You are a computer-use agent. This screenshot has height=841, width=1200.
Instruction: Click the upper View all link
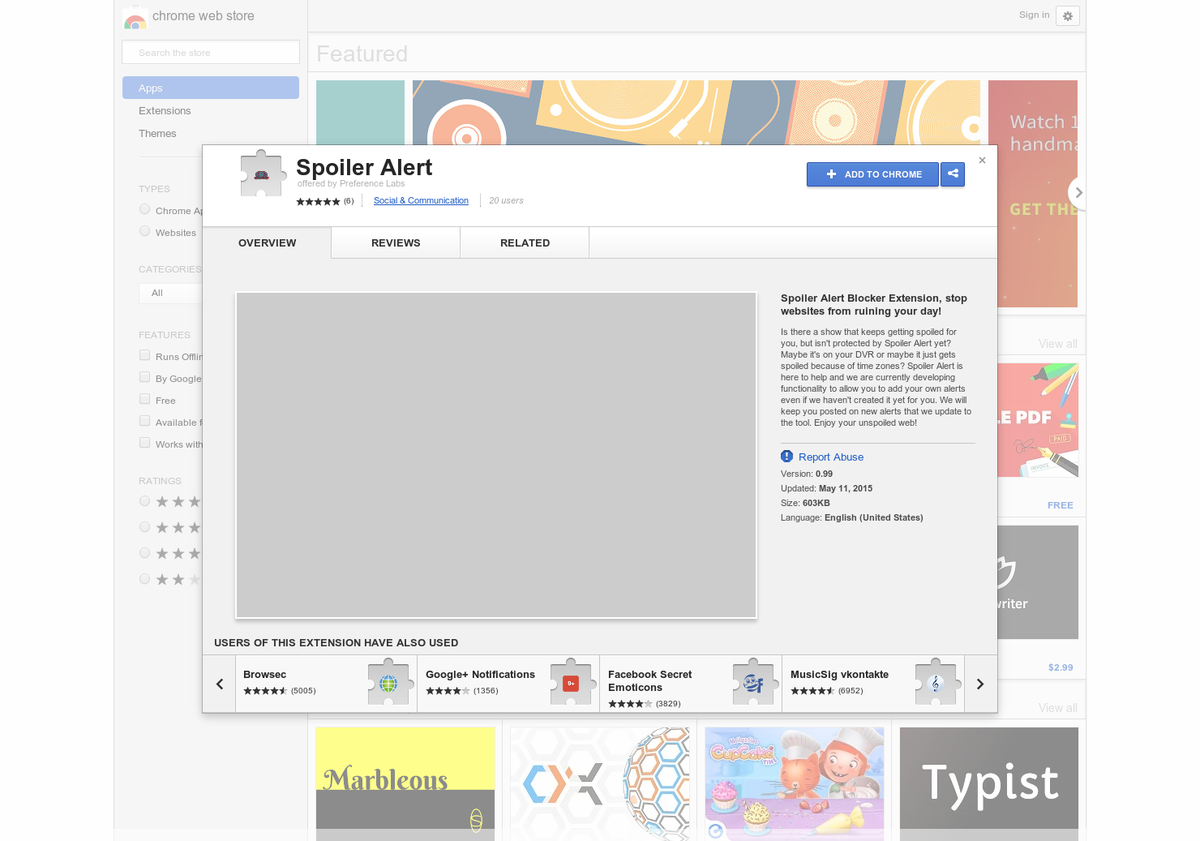click(1057, 344)
